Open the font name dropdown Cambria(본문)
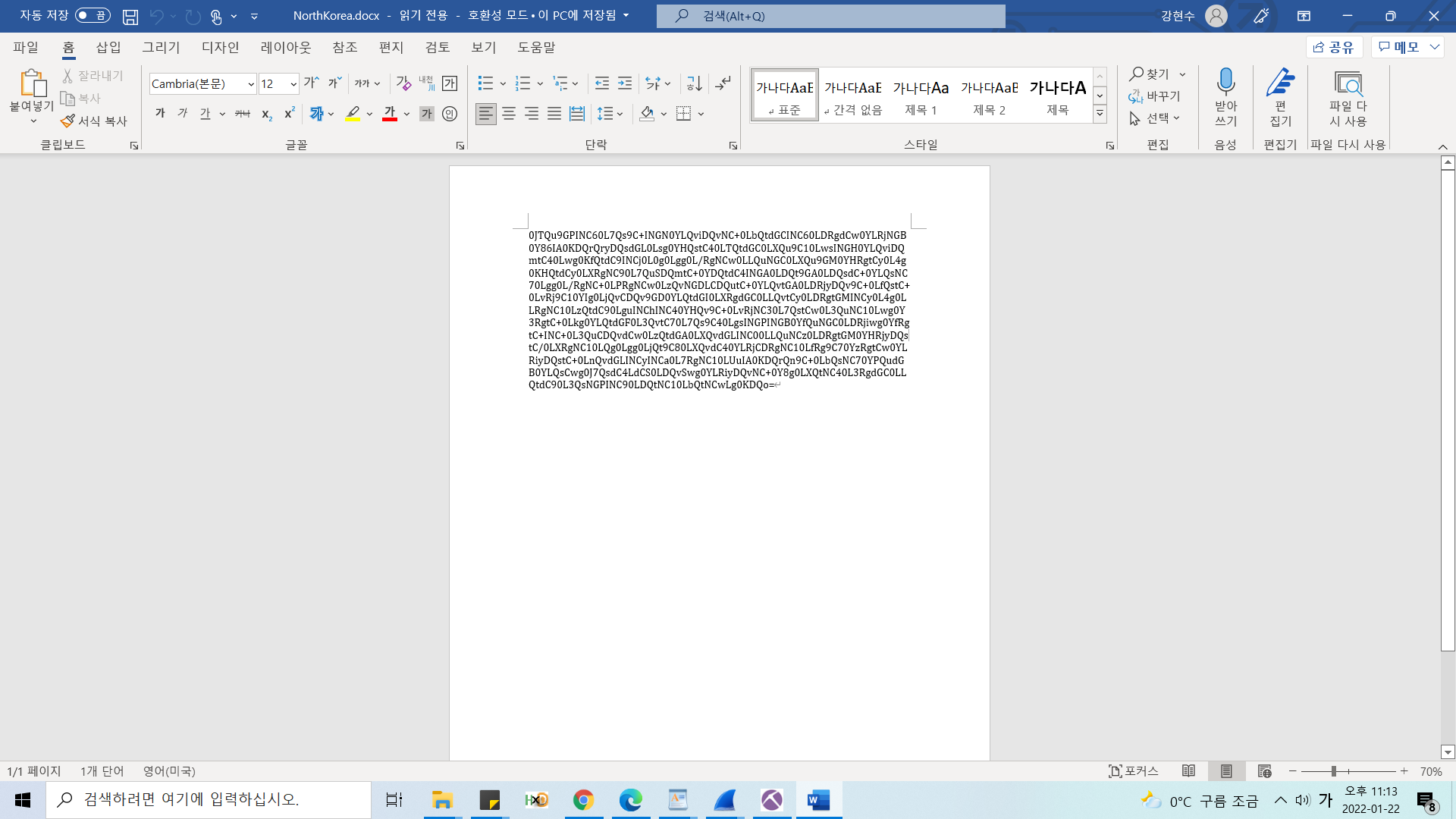This screenshot has height=819, width=1456. point(251,84)
